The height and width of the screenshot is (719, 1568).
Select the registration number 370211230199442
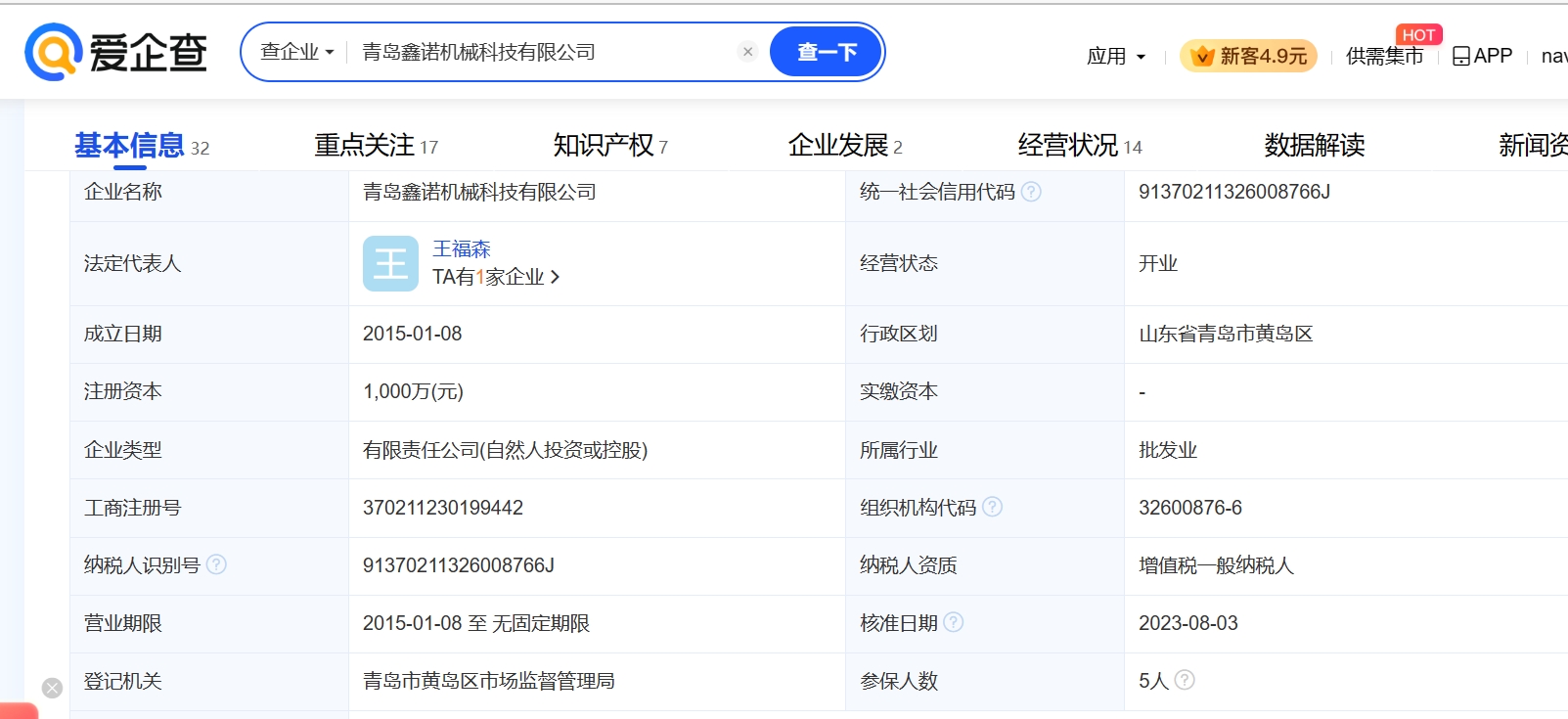click(443, 508)
